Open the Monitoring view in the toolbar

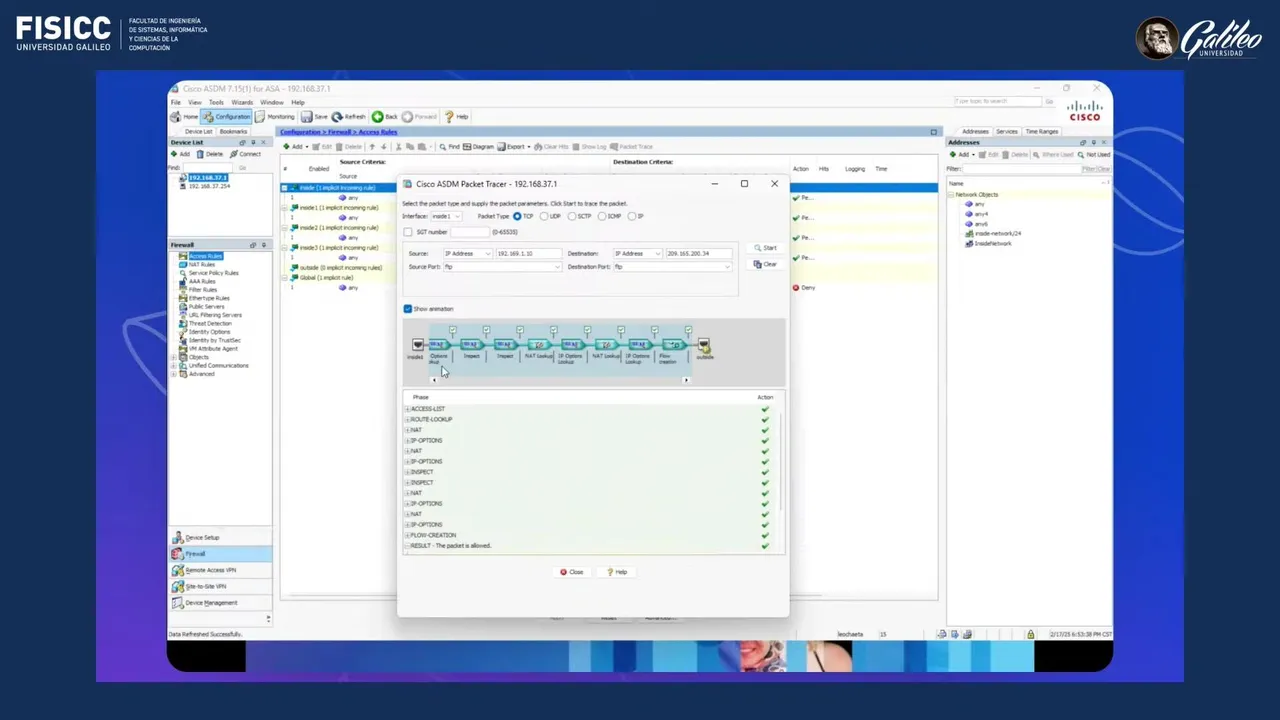275,117
